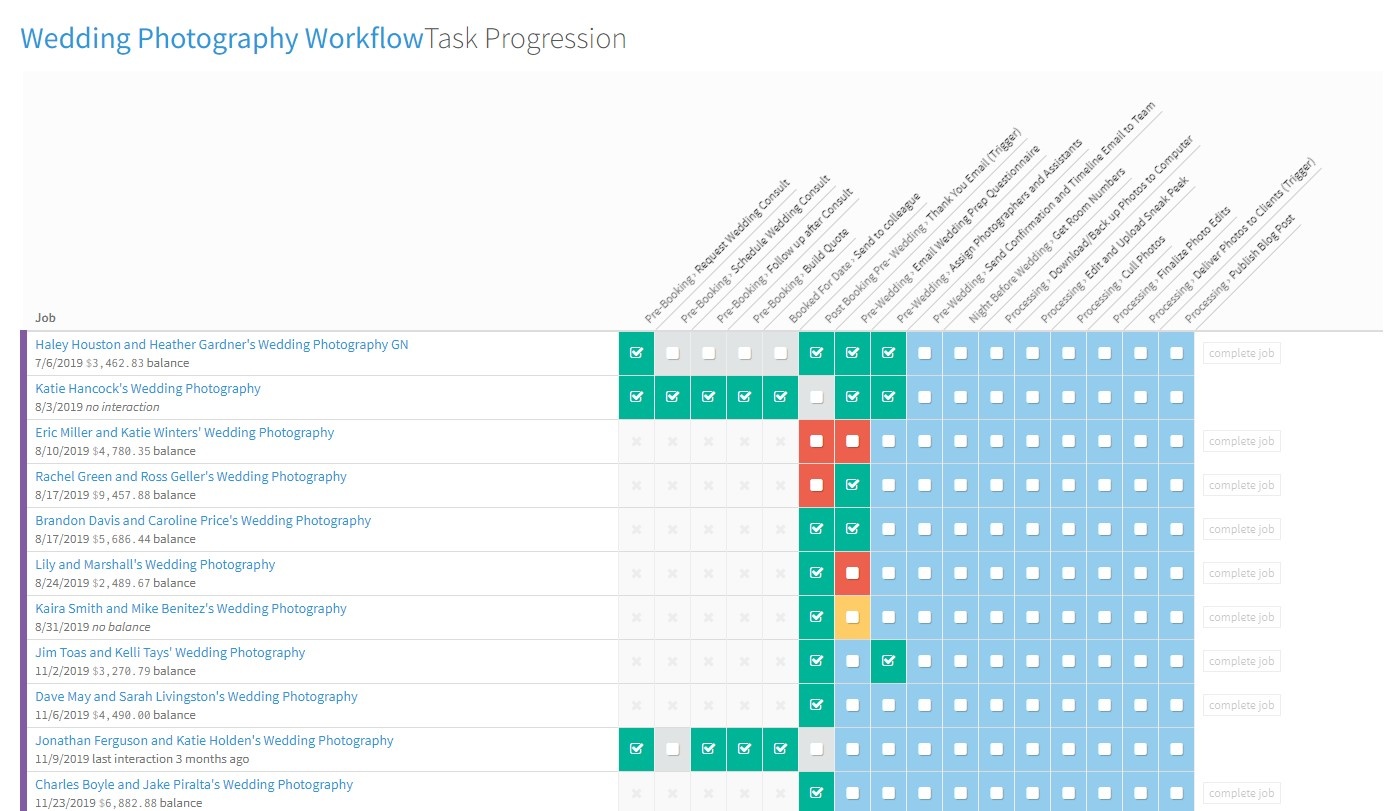Check yellow Prep Questionnaire box for Kaira Smith
Image resolution: width=1398 pixels, height=811 pixels.
852,617
